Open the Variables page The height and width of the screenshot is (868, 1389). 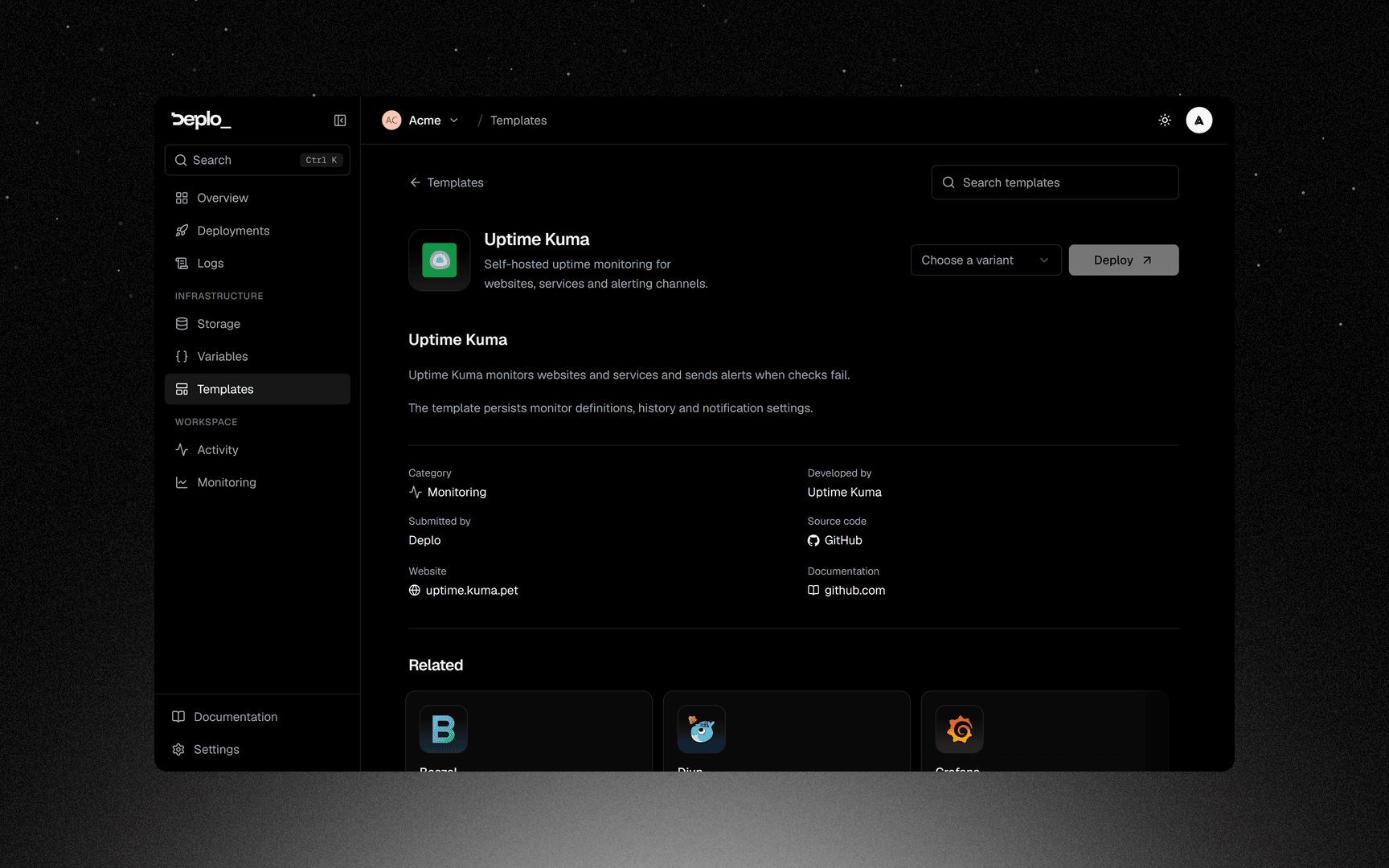coord(257,356)
